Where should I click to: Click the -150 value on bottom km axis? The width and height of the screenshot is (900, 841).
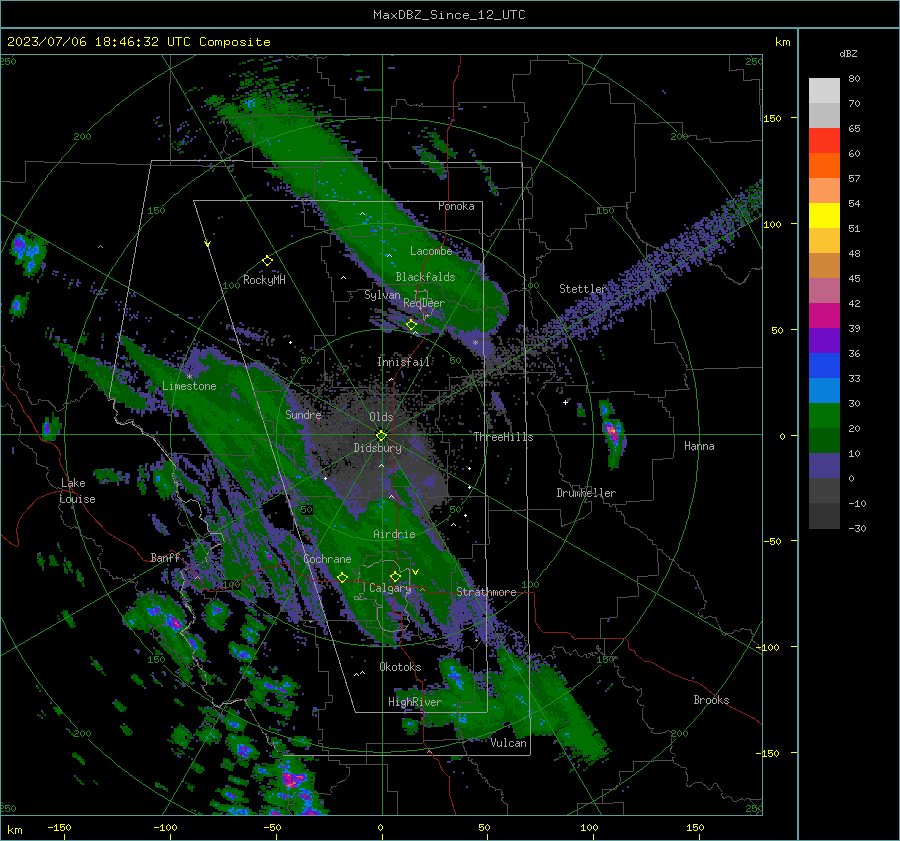[59, 827]
